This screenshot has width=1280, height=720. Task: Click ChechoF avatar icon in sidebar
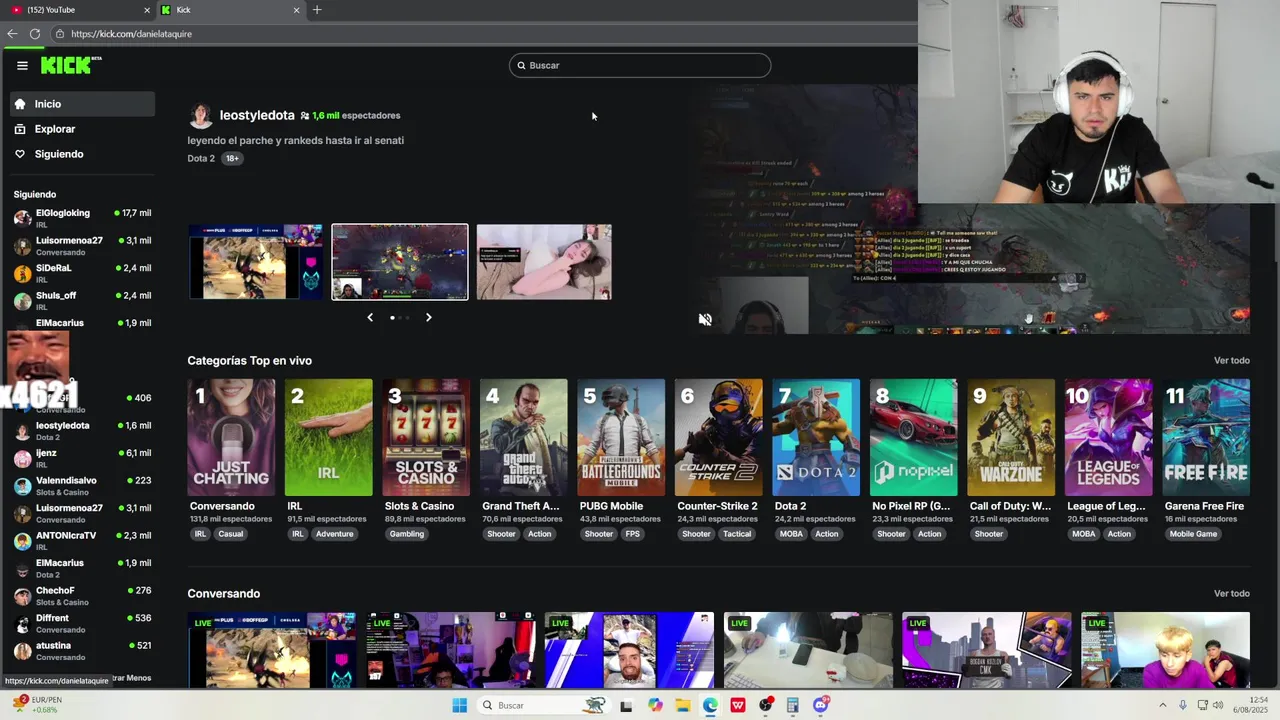point(22,595)
